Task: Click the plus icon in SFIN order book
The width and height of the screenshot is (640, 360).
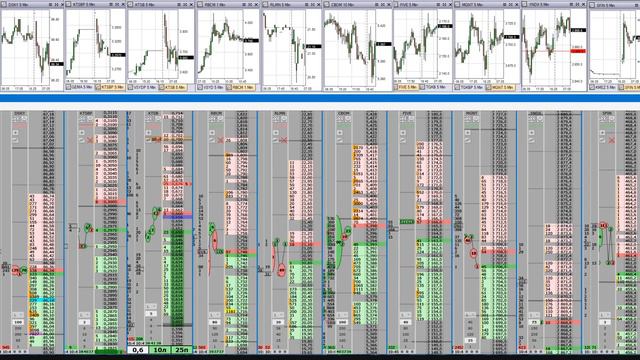Action: click(x=603, y=133)
